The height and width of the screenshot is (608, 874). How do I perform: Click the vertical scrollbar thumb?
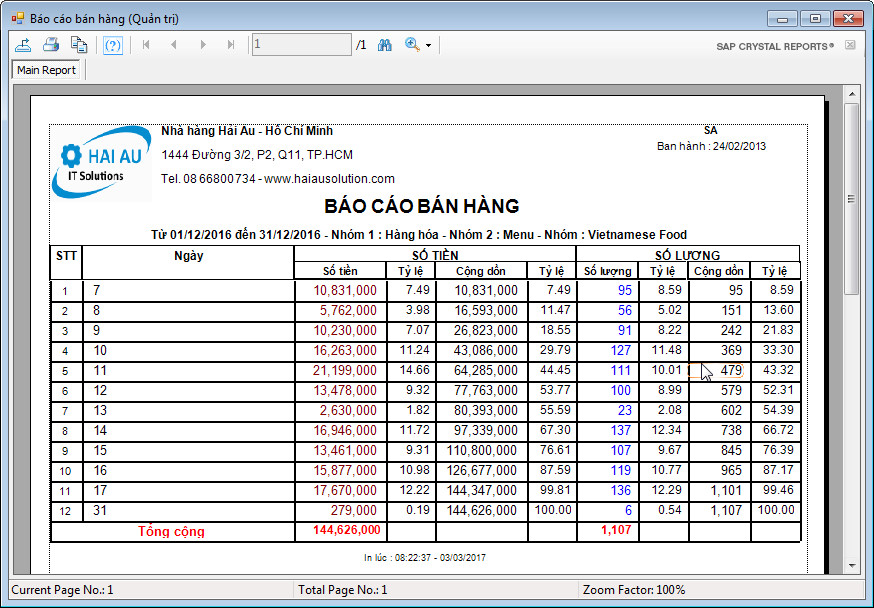point(852,199)
